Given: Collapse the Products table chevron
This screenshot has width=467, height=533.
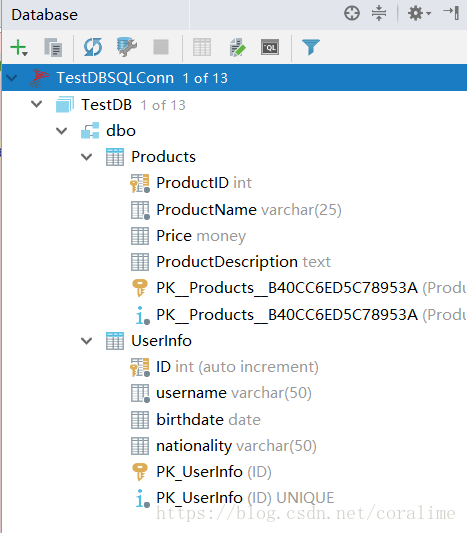Looking at the screenshot, I should point(87,157).
